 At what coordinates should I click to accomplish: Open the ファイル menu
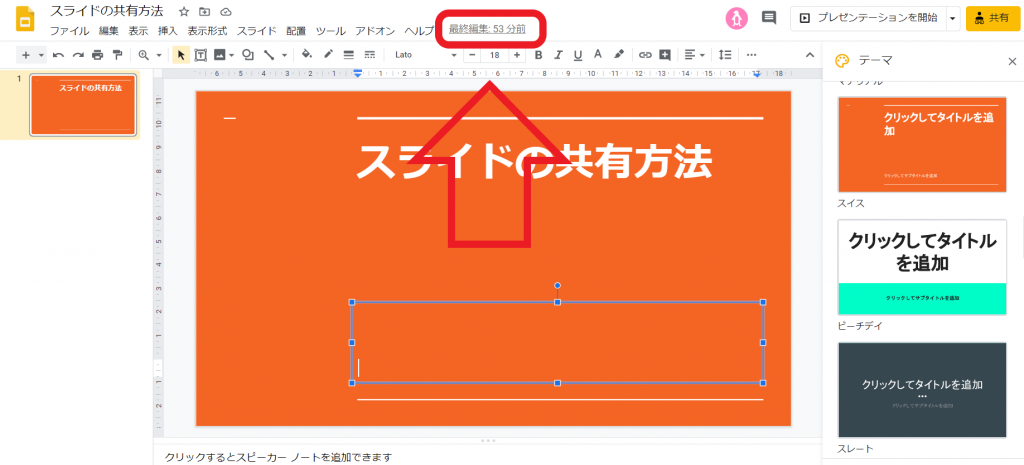[x=70, y=31]
